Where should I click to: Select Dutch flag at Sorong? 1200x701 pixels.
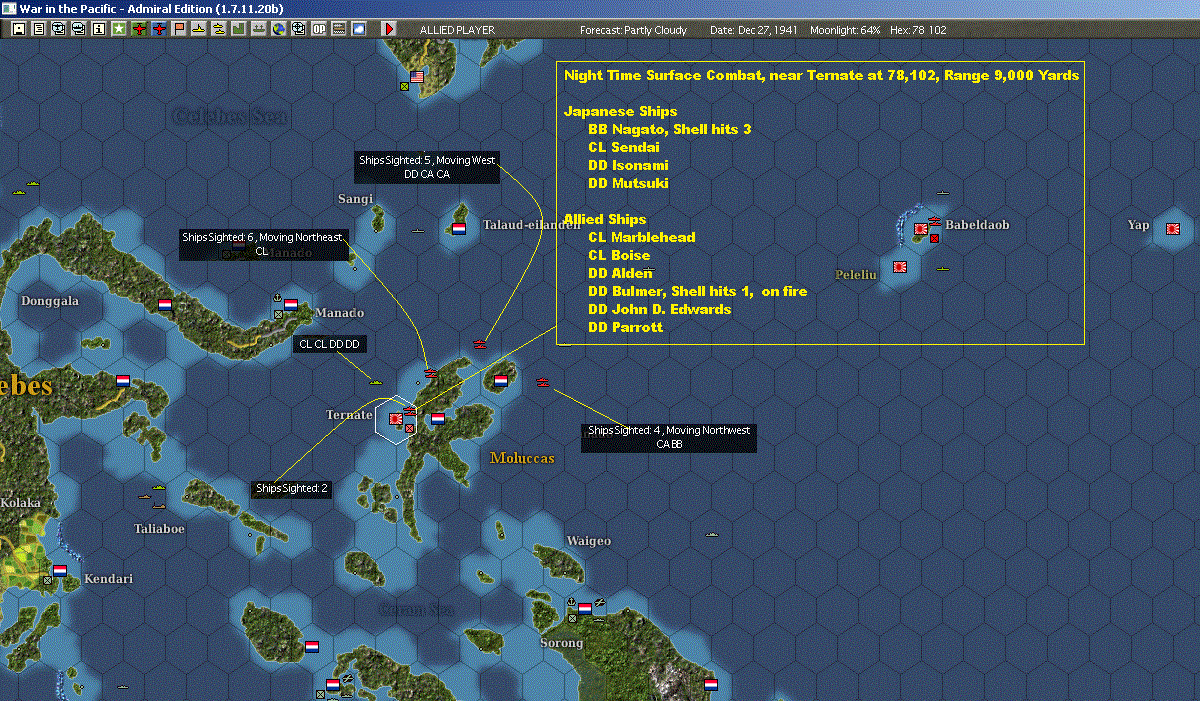tap(585, 608)
